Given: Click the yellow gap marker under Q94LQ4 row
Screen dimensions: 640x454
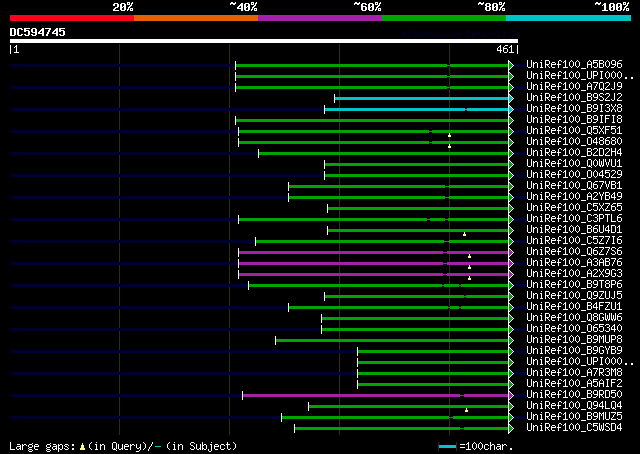Looking at the screenshot, I should coord(467,410).
